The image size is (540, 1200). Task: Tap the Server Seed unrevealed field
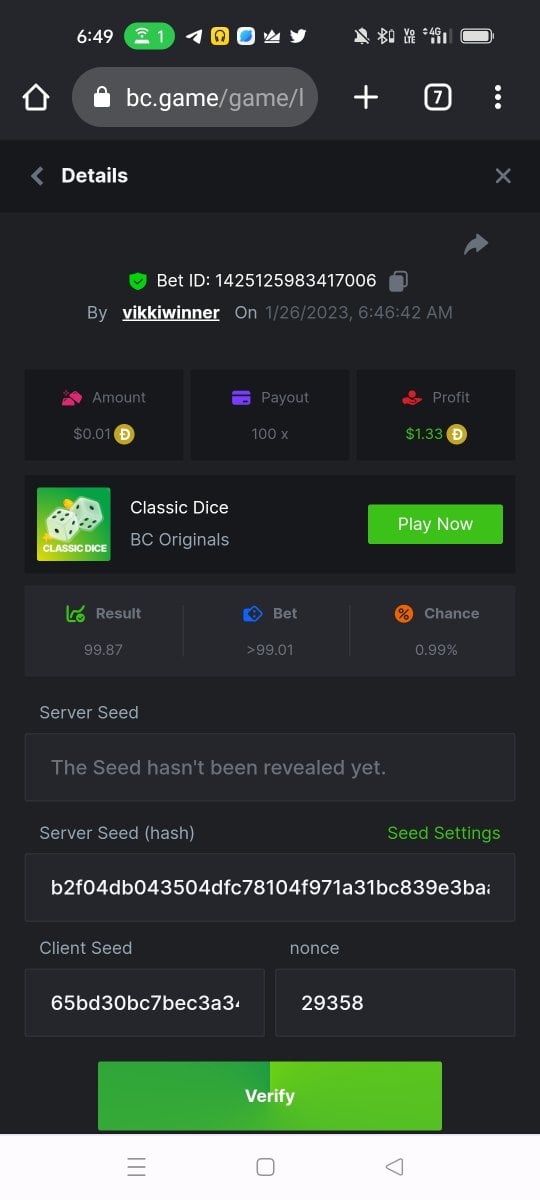(270, 767)
